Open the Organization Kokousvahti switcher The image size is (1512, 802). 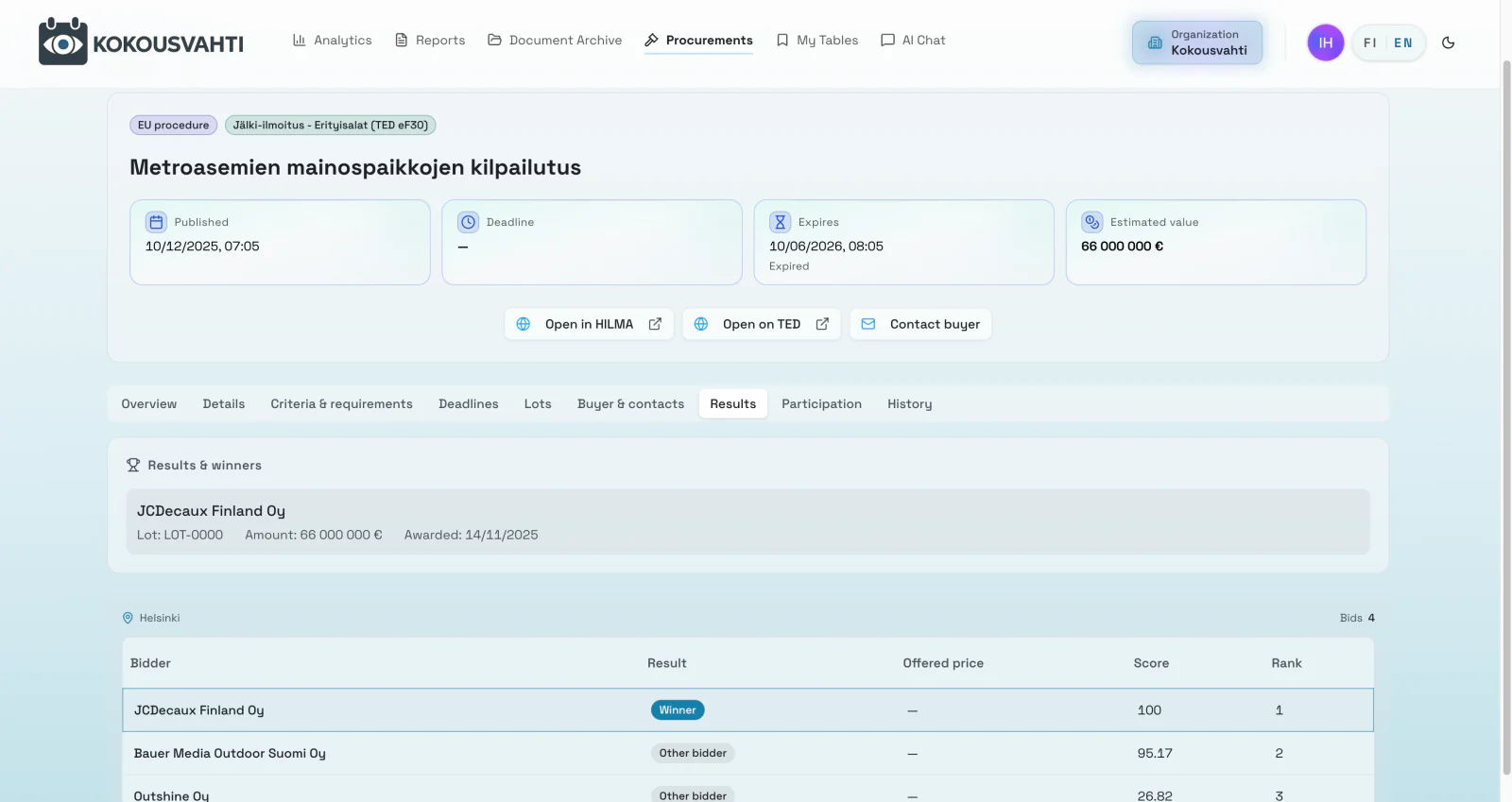1197,43
